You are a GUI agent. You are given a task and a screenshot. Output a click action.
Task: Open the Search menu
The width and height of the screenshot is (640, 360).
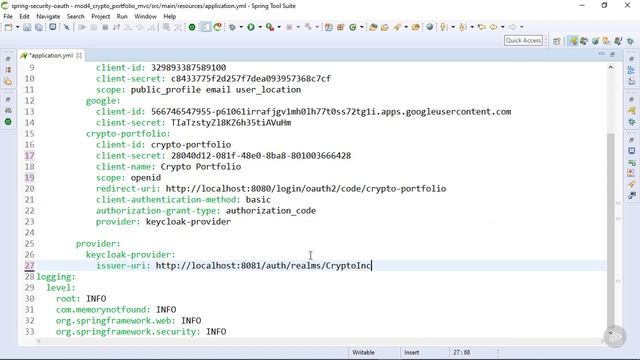click(76, 16)
